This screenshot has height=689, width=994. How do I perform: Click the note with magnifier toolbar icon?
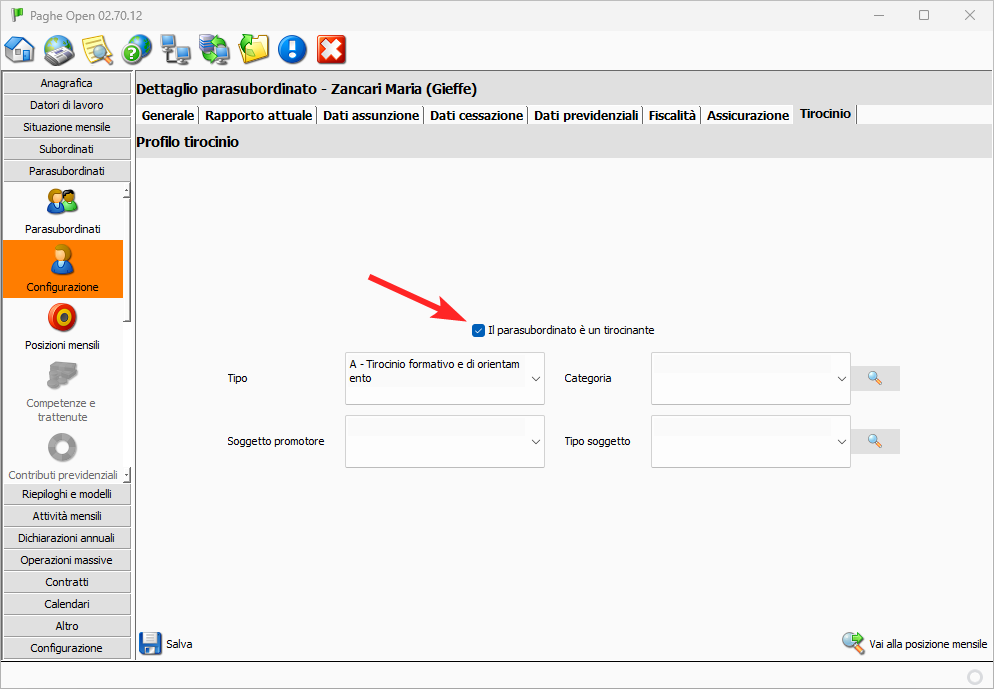click(x=97, y=49)
